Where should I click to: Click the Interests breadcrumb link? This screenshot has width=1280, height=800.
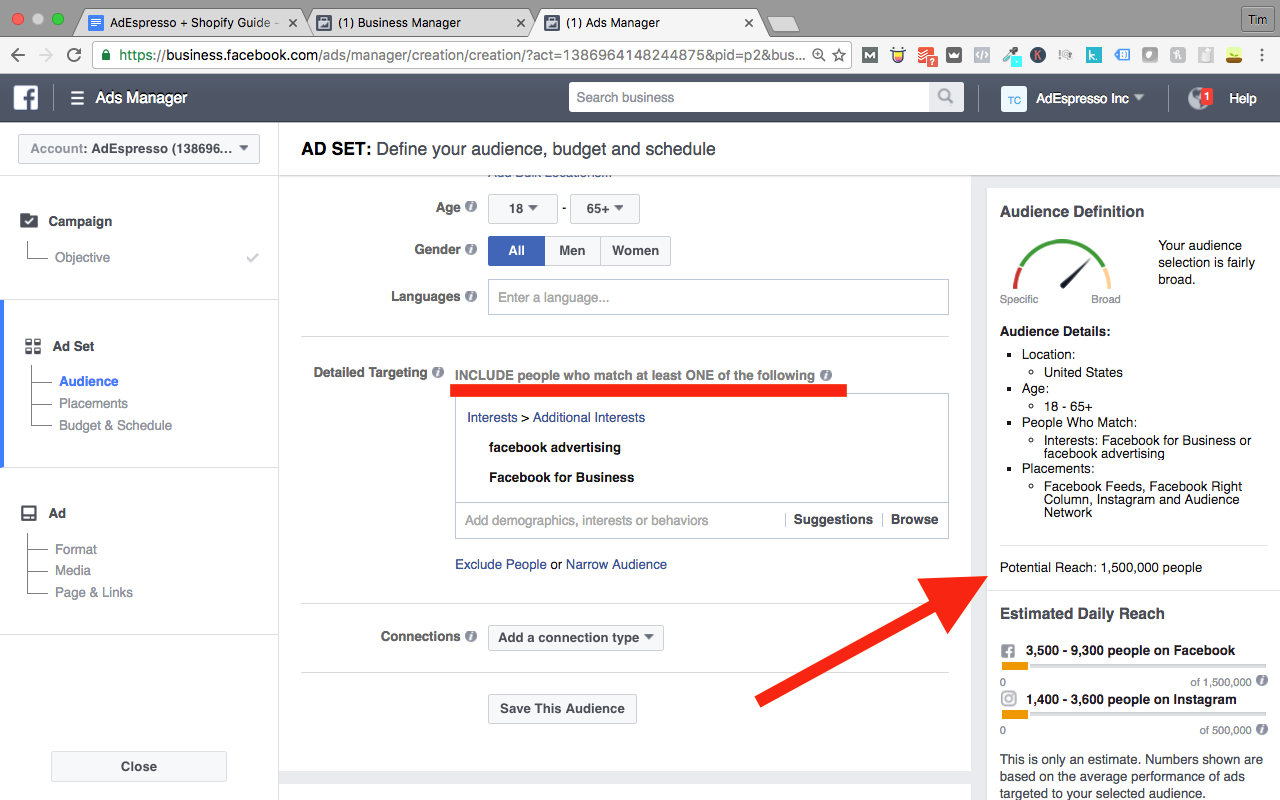pos(492,417)
